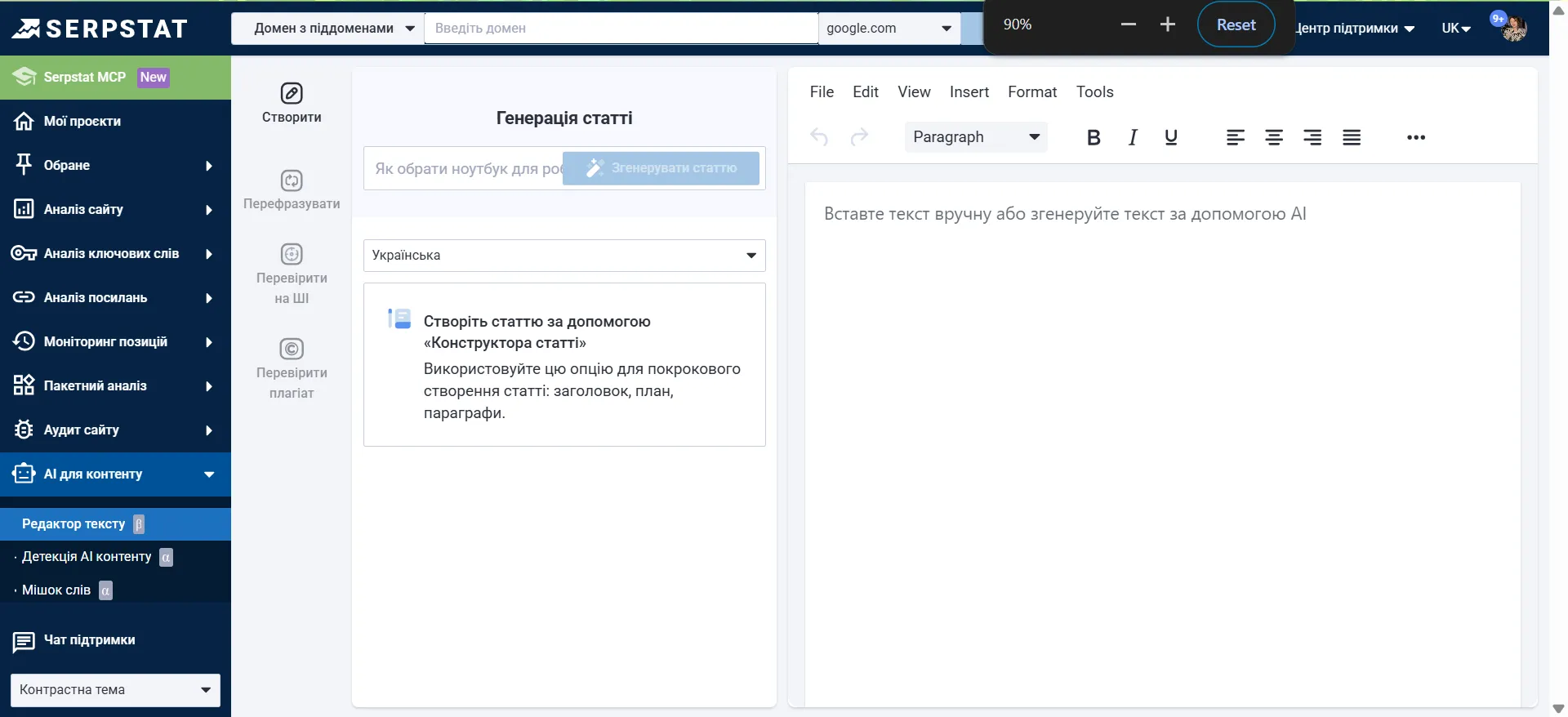Click the Аналіз посилань link icon
1568x717 pixels.
tap(24, 297)
